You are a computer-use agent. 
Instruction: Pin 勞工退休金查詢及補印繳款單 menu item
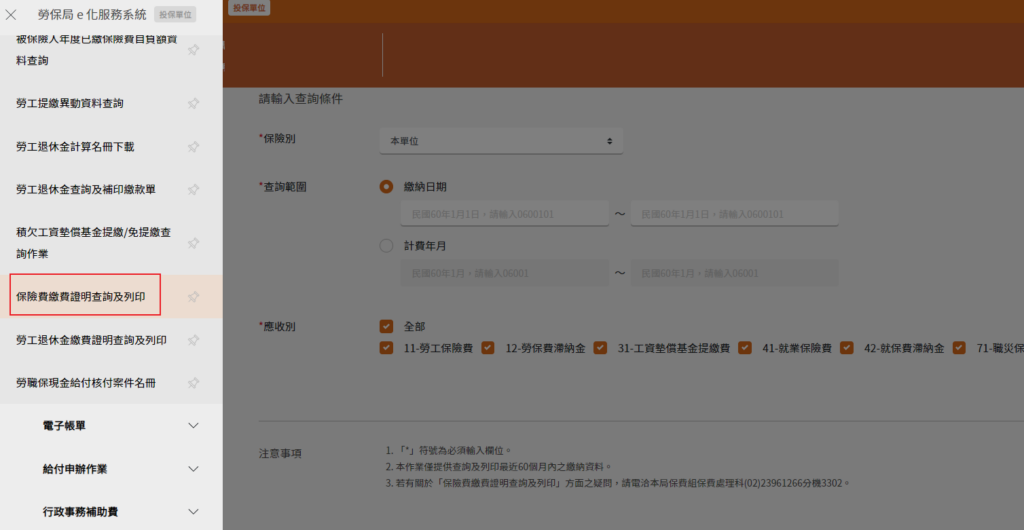pyautogui.click(x=194, y=189)
